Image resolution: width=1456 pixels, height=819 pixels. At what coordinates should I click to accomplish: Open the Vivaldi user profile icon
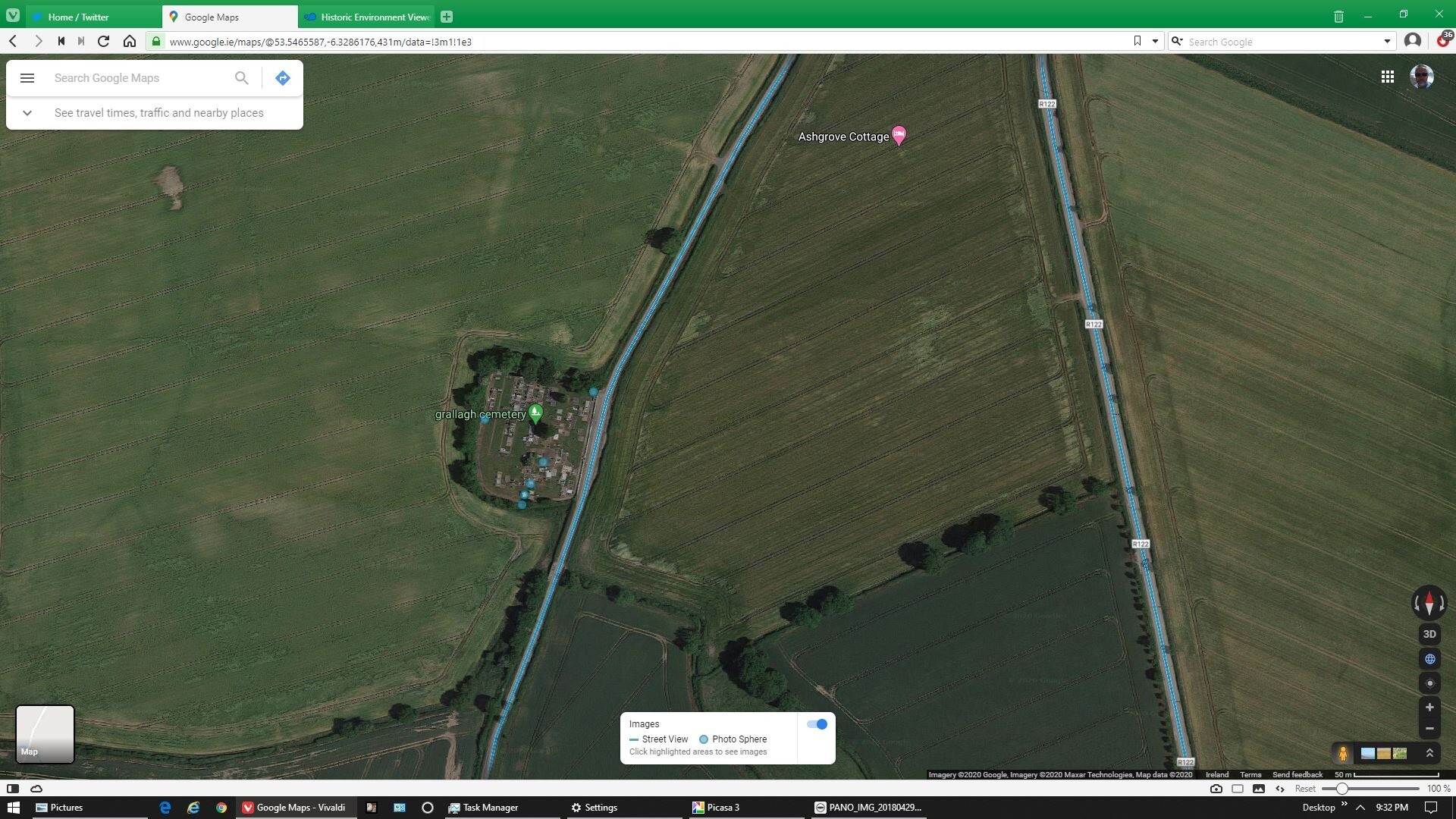click(1412, 41)
